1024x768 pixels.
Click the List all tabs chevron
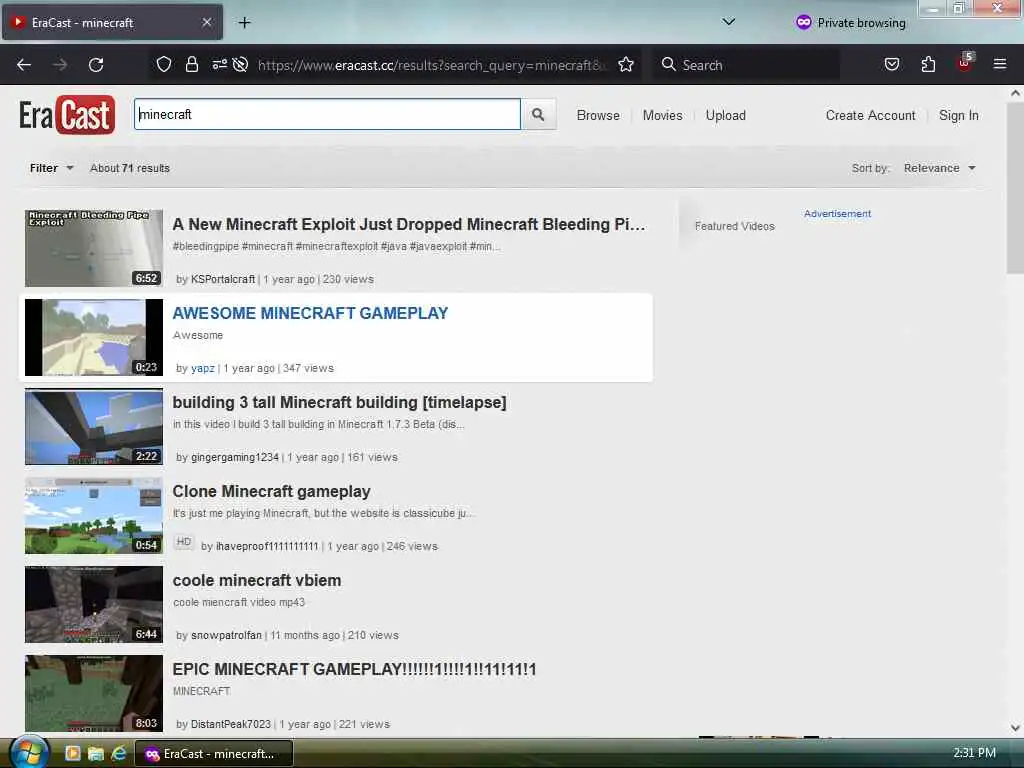point(729,22)
